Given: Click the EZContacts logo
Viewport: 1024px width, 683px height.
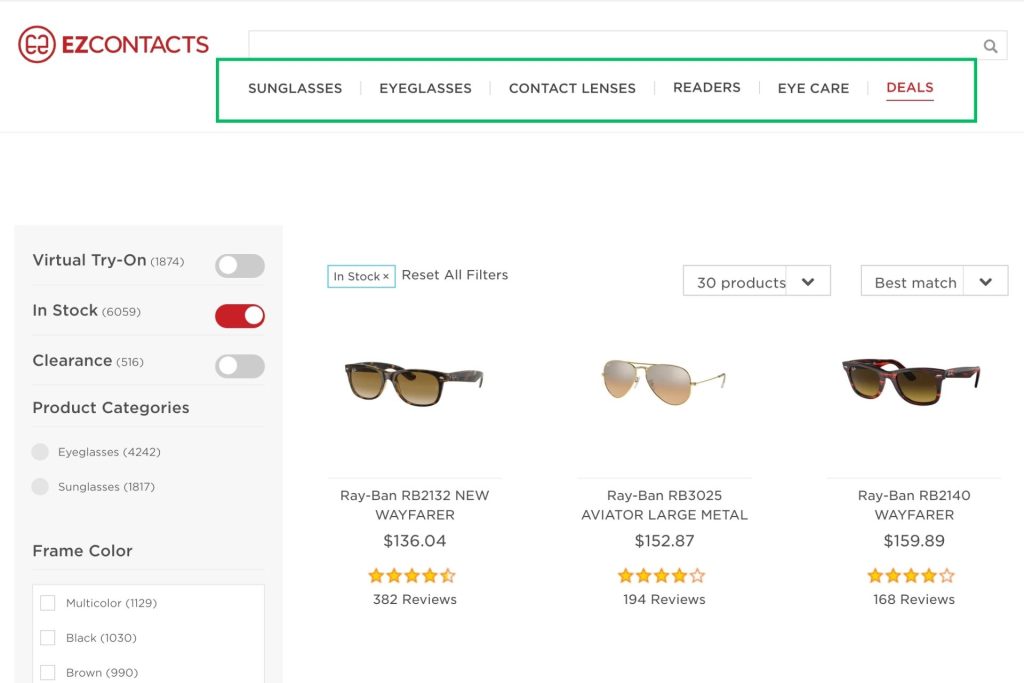Looking at the screenshot, I should 114,44.
